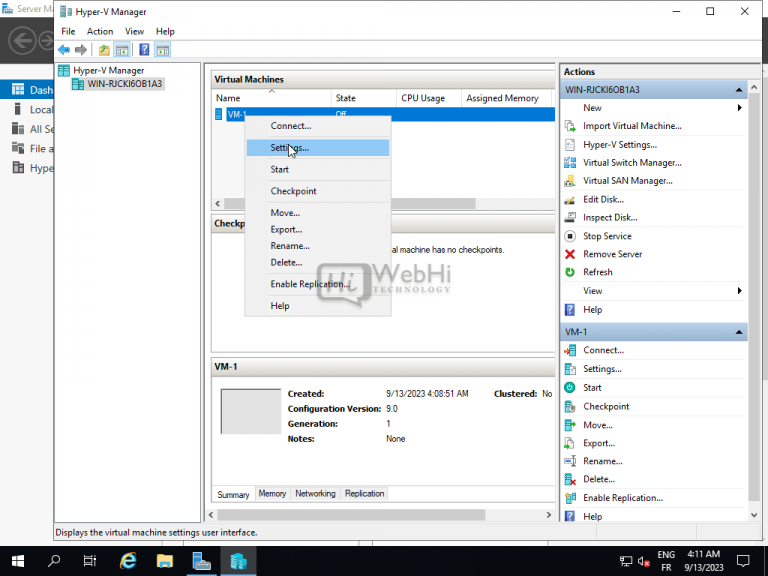This screenshot has height=576, width=768.
Task: Open Hyper-V Manager from the taskbar
Action: [239, 561]
